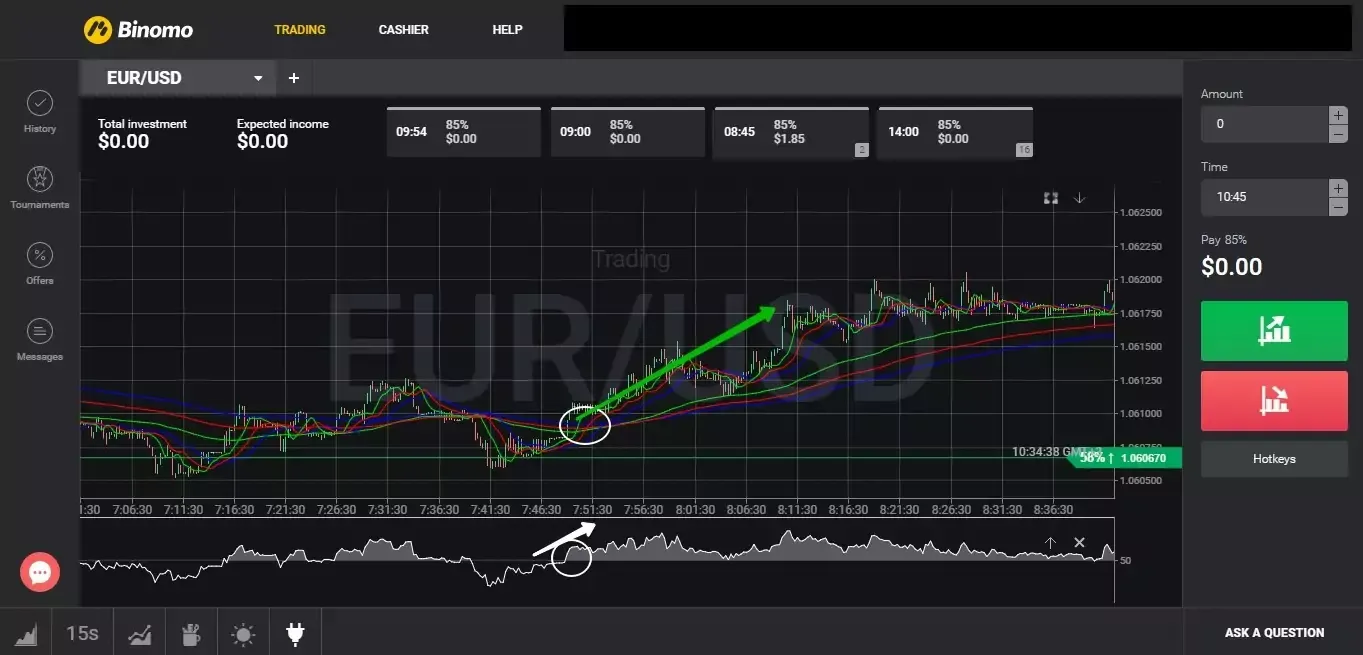Click the badge 2 on the 08:45 card
Viewport: 1363px width, 655px height.
point(861,150)
